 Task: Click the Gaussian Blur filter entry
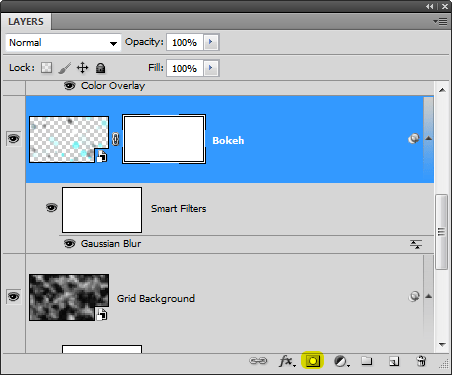(111, 244)
